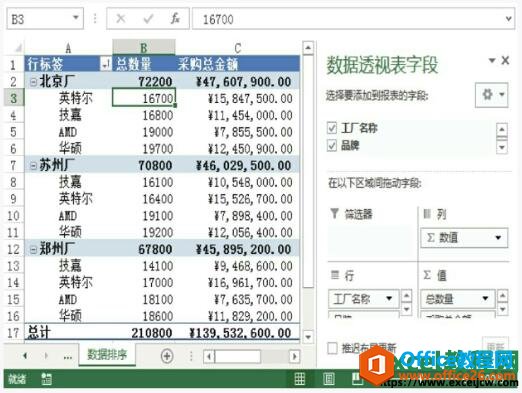Screen dimensions: 522x393
Task: Click the select-all corner triangle
Action: (18, 48)
